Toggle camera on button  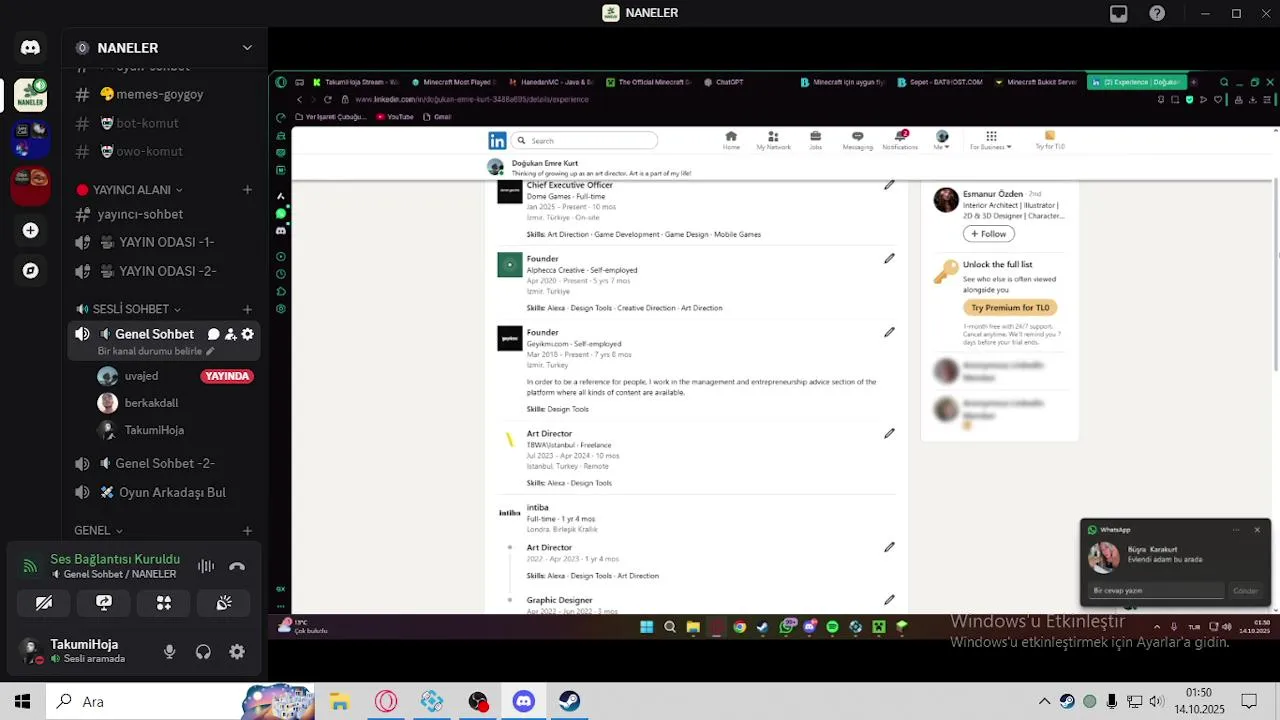click(44, 603)
